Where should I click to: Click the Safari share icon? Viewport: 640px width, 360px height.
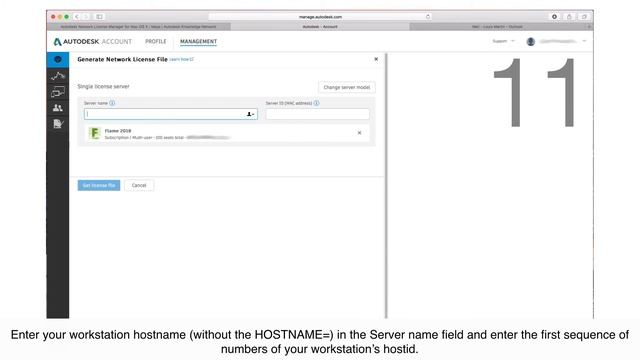pos(569,17)
